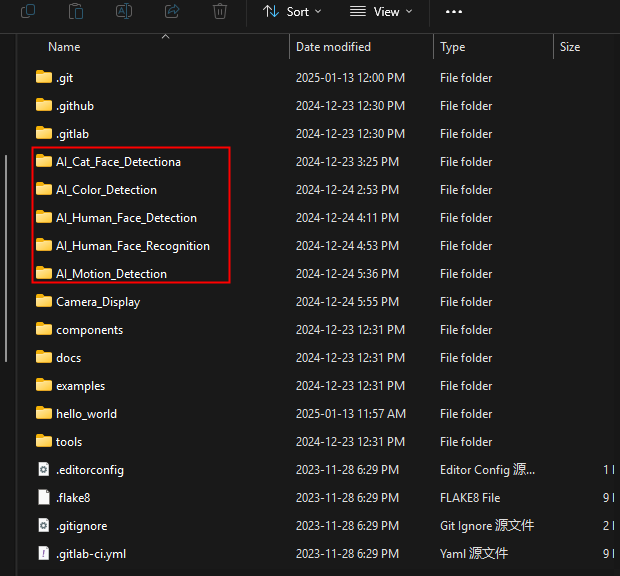Click the hello_world folder name

[87, 414]
